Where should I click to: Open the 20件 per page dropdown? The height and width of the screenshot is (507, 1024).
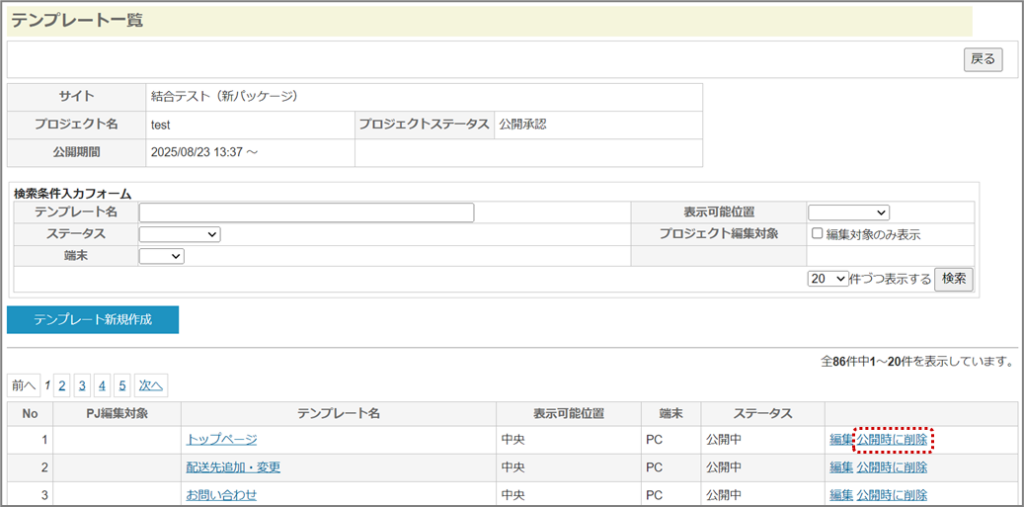(828, 279)
